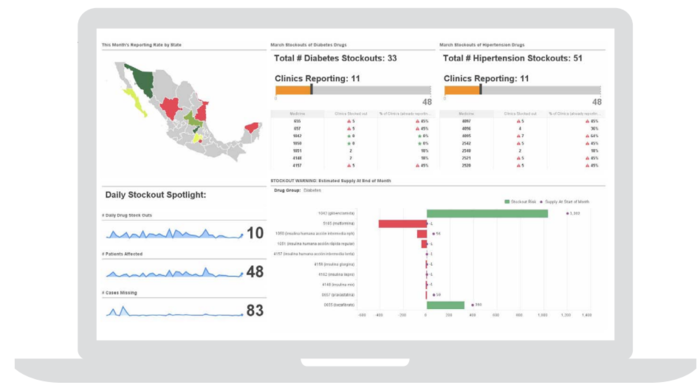Click the Total # Hipertension Stockouts: 51 heading
The image size is (700, 385).
tap(512, 58)
